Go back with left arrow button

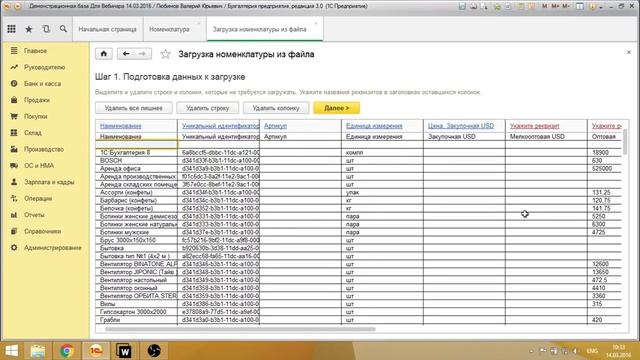(x=126, y=54)
